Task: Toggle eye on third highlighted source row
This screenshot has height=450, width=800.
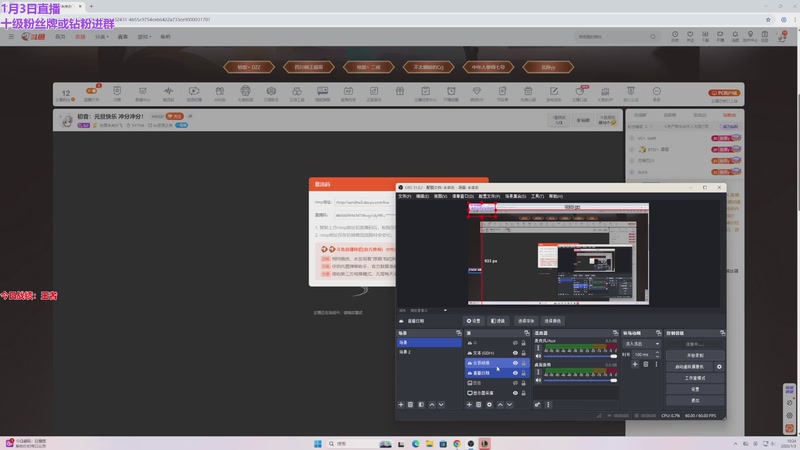Action: click(x=515, y=363)
